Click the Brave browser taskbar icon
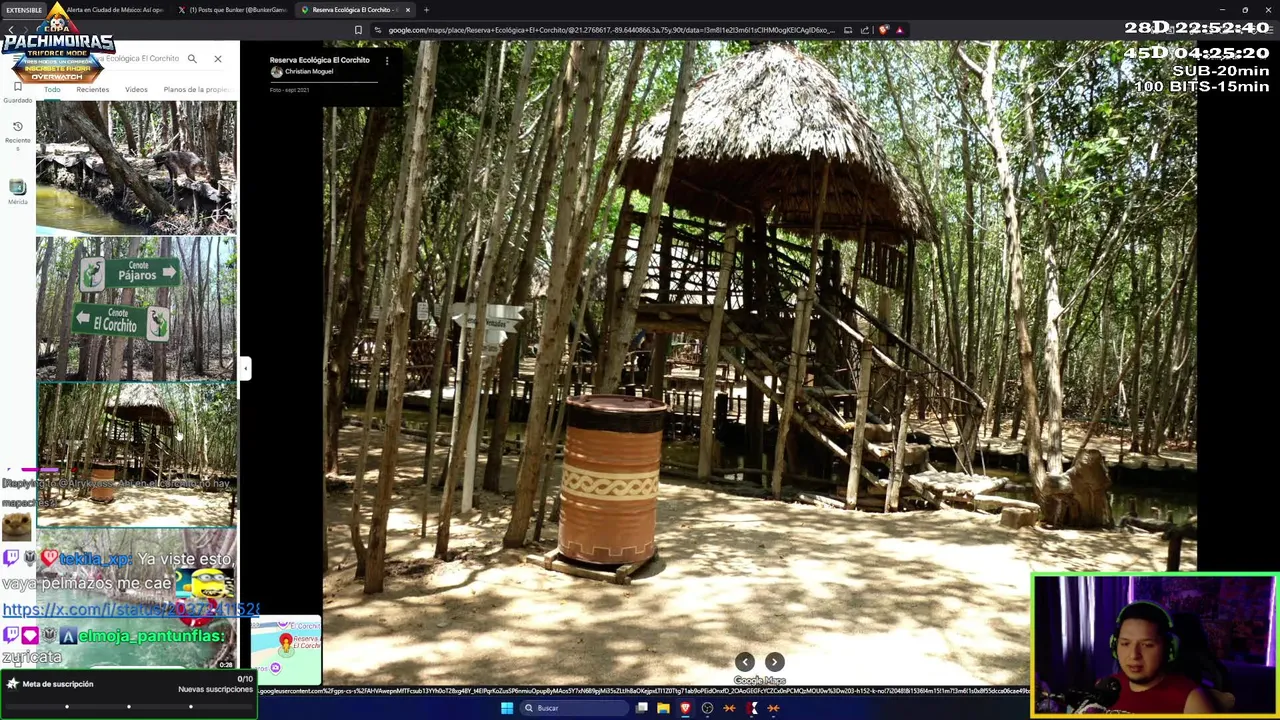This screenshot has width=1280, height=720. (685, 708)
